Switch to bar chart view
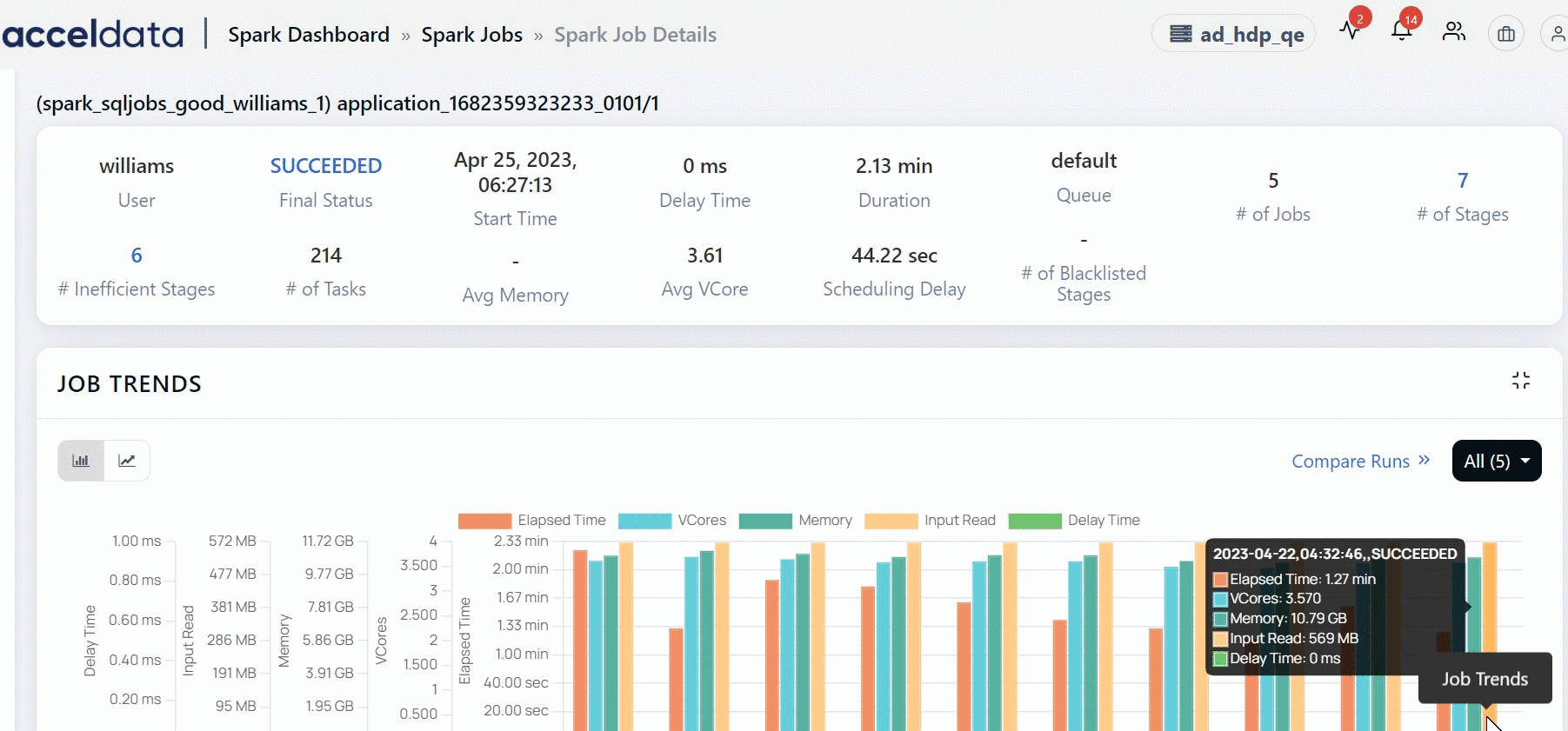 (x=81, y=461)
